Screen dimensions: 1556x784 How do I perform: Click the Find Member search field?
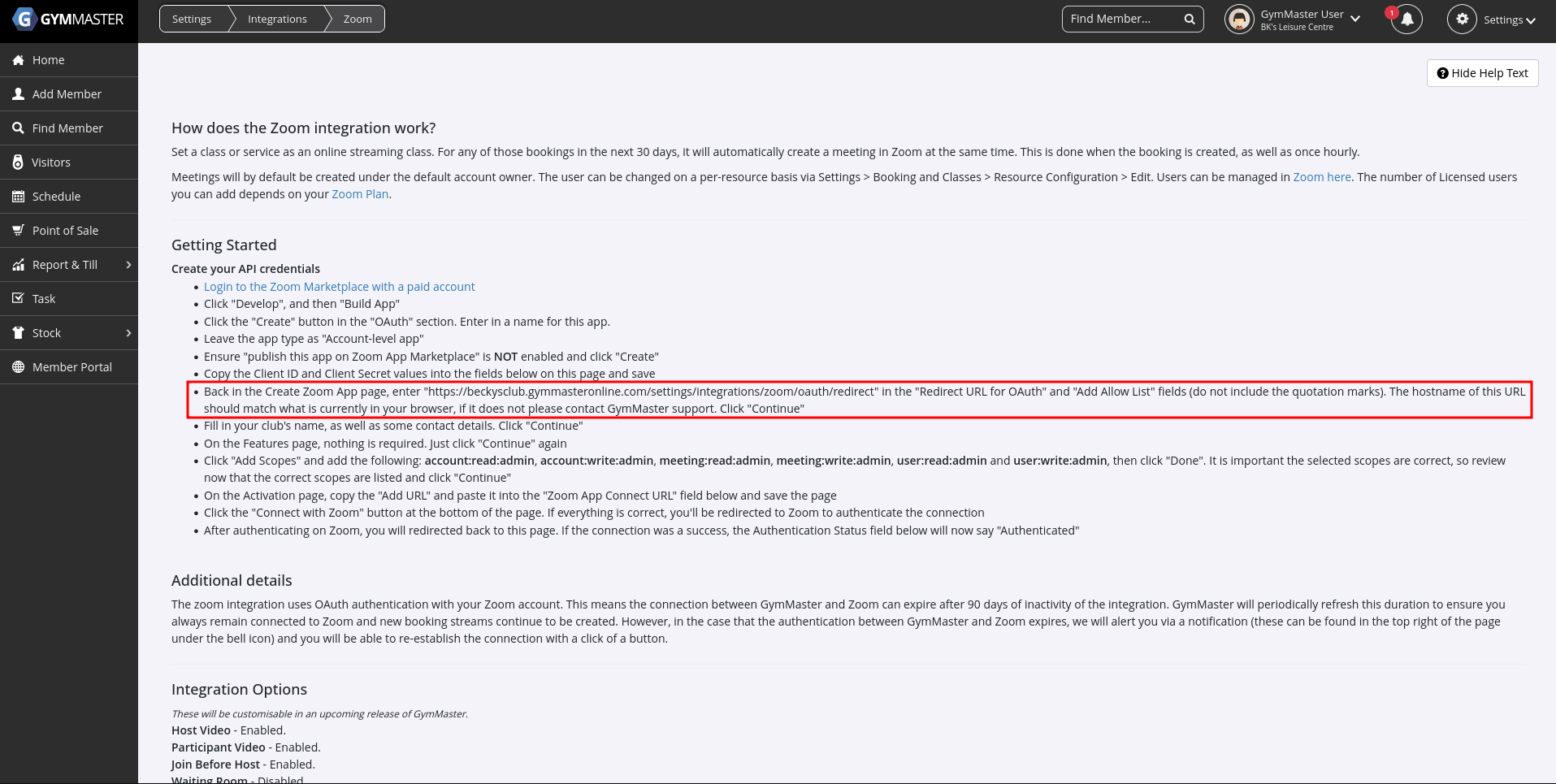1121,19
